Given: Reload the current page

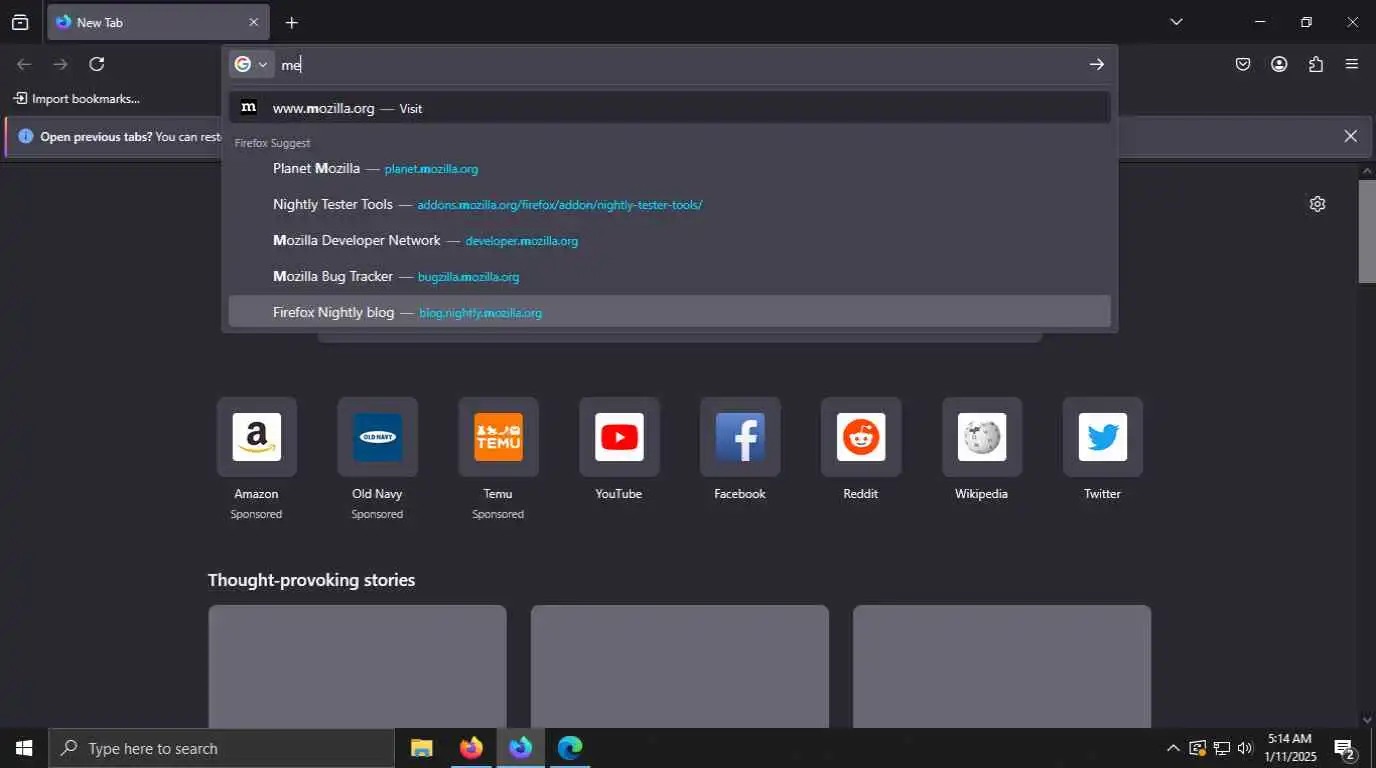Looking at the screenshot, I should pos(97,64).
